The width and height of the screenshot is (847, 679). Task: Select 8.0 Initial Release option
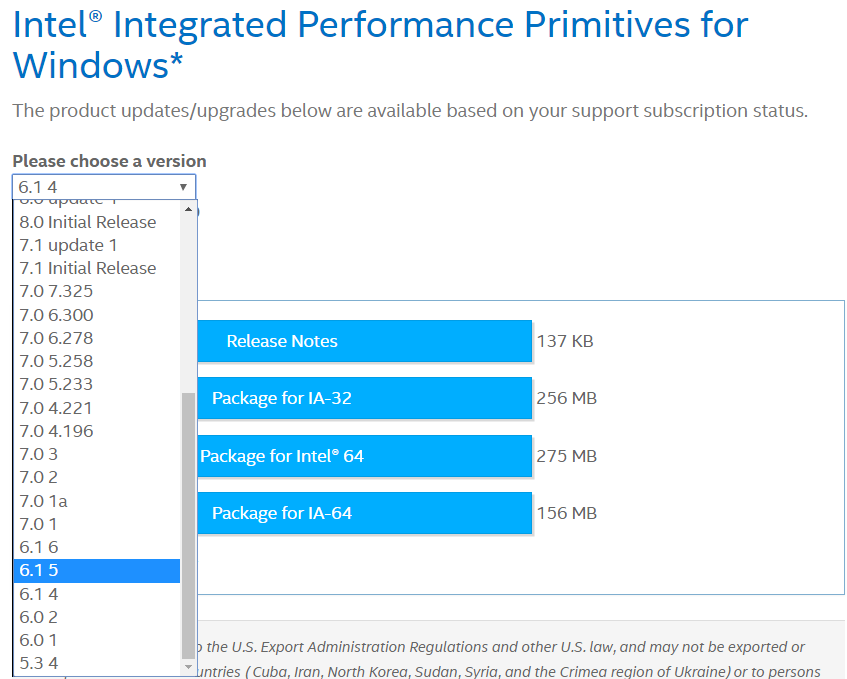(x=88, y=222)
